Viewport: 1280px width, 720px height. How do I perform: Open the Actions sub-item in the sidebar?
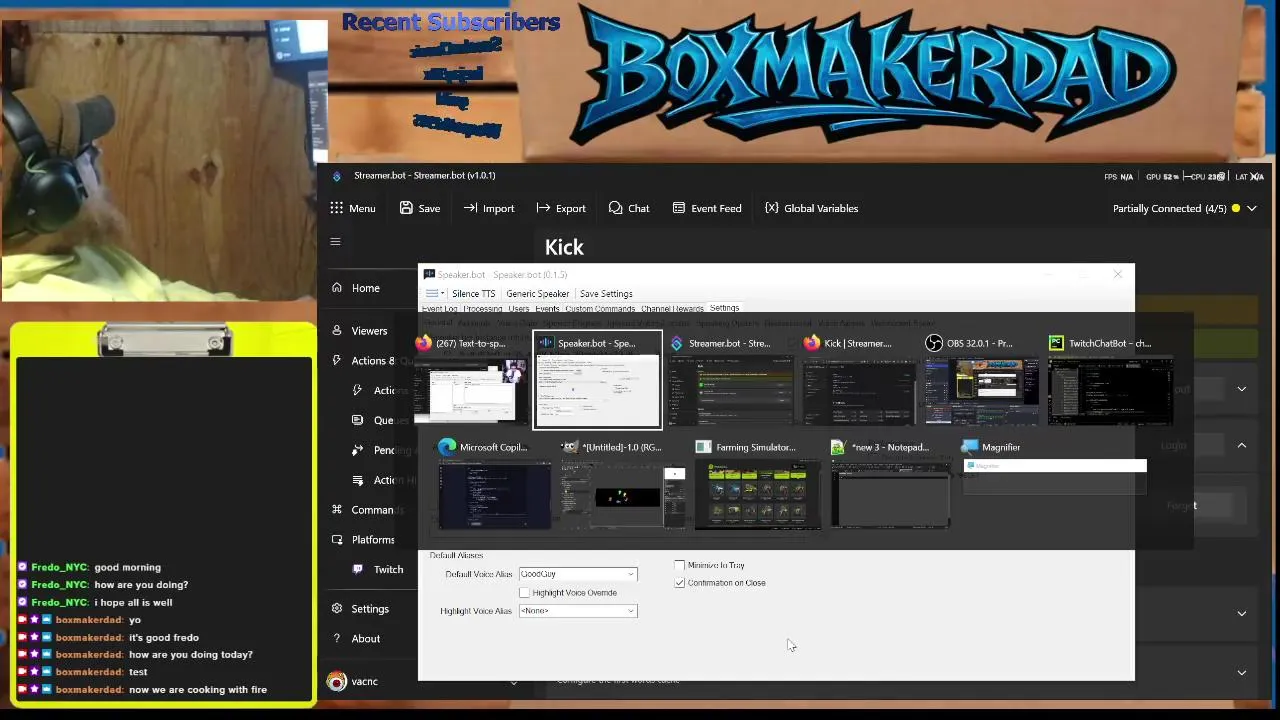coord(385,391)
